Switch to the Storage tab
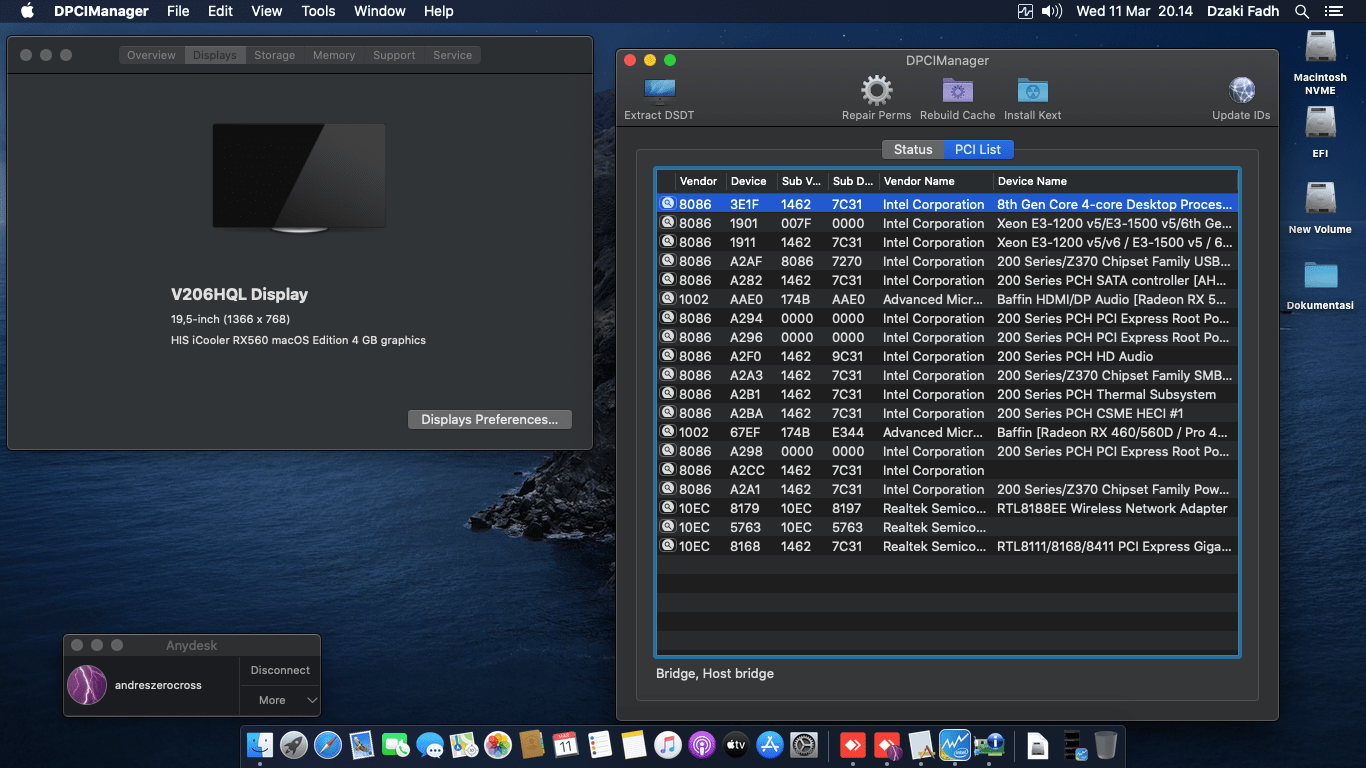1366x768 pixels. (x=274, y=55)
